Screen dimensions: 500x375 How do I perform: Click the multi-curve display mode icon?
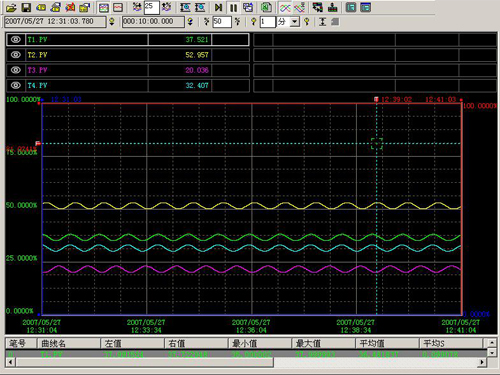tap(285, 7)
